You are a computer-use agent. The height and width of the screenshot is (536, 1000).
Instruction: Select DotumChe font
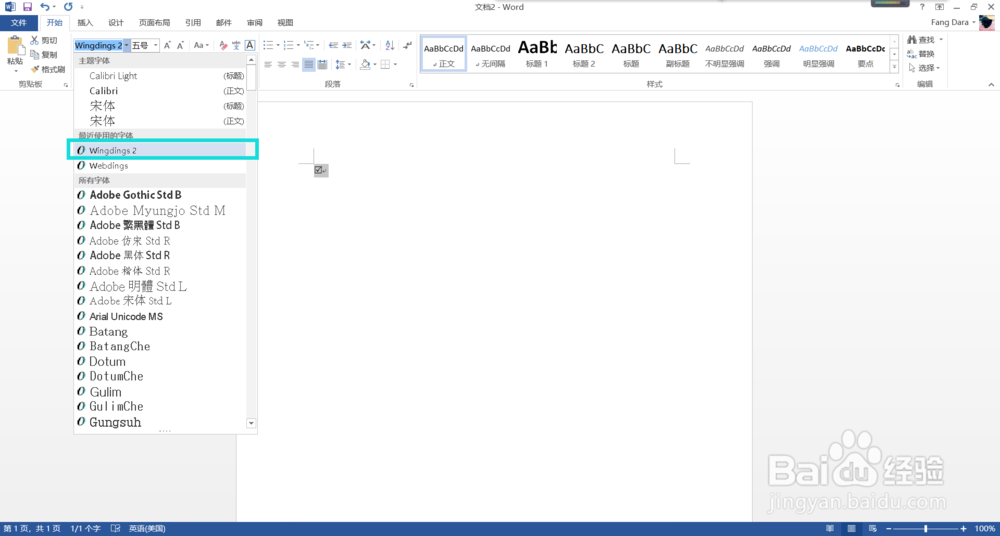160,376
